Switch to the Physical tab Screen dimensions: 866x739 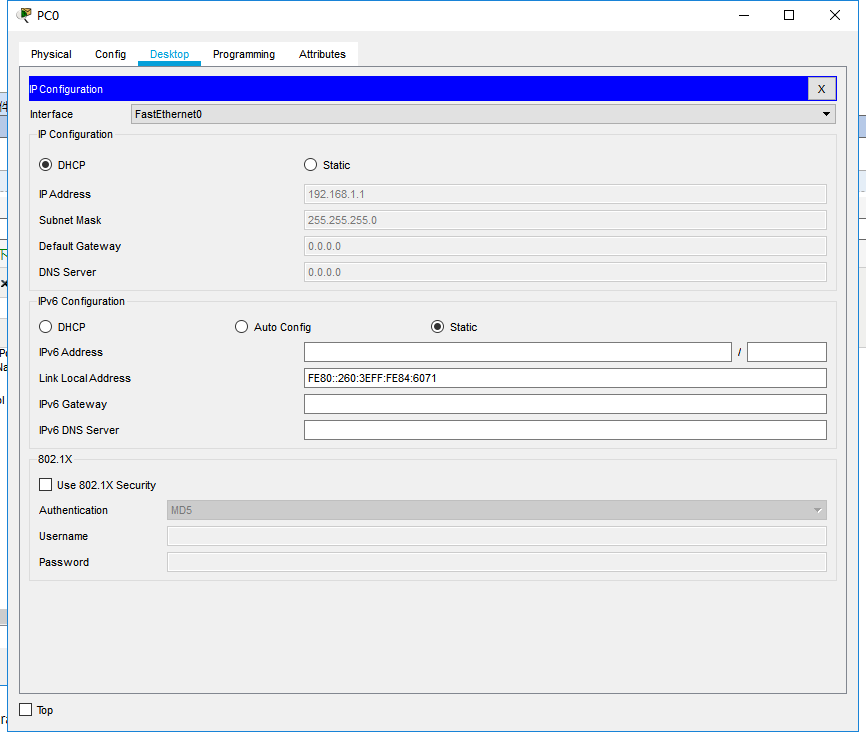tap(51, 54)
